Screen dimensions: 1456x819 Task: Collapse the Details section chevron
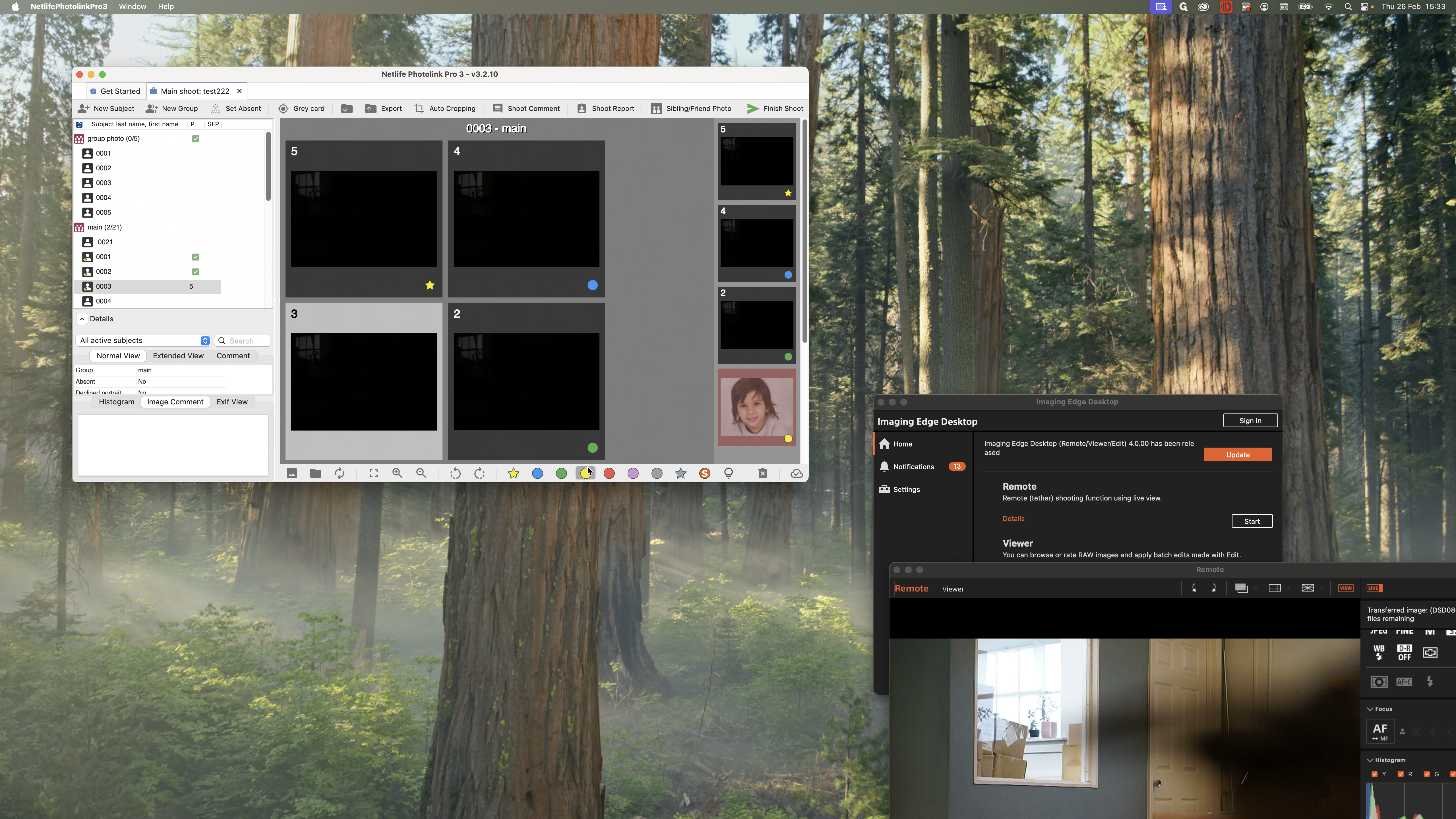82,319
